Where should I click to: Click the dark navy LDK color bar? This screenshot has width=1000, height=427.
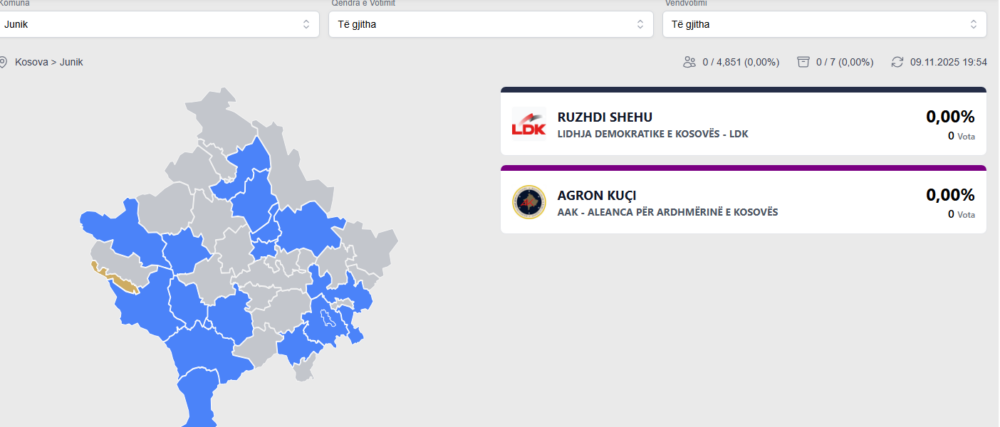(743, 89)
